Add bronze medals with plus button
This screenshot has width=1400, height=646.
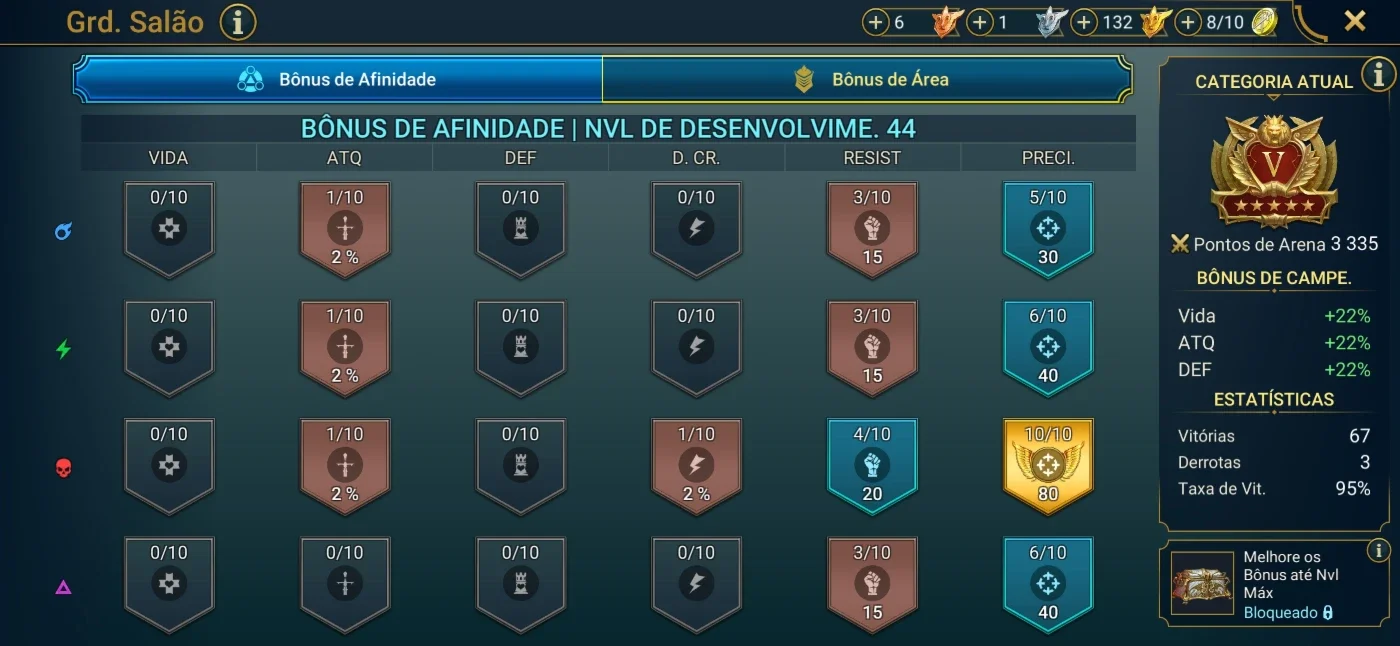(876, 22)
